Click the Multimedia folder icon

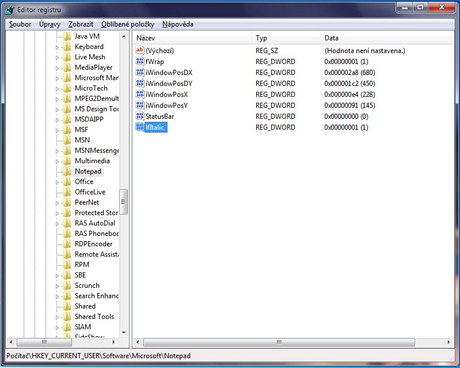67,161
